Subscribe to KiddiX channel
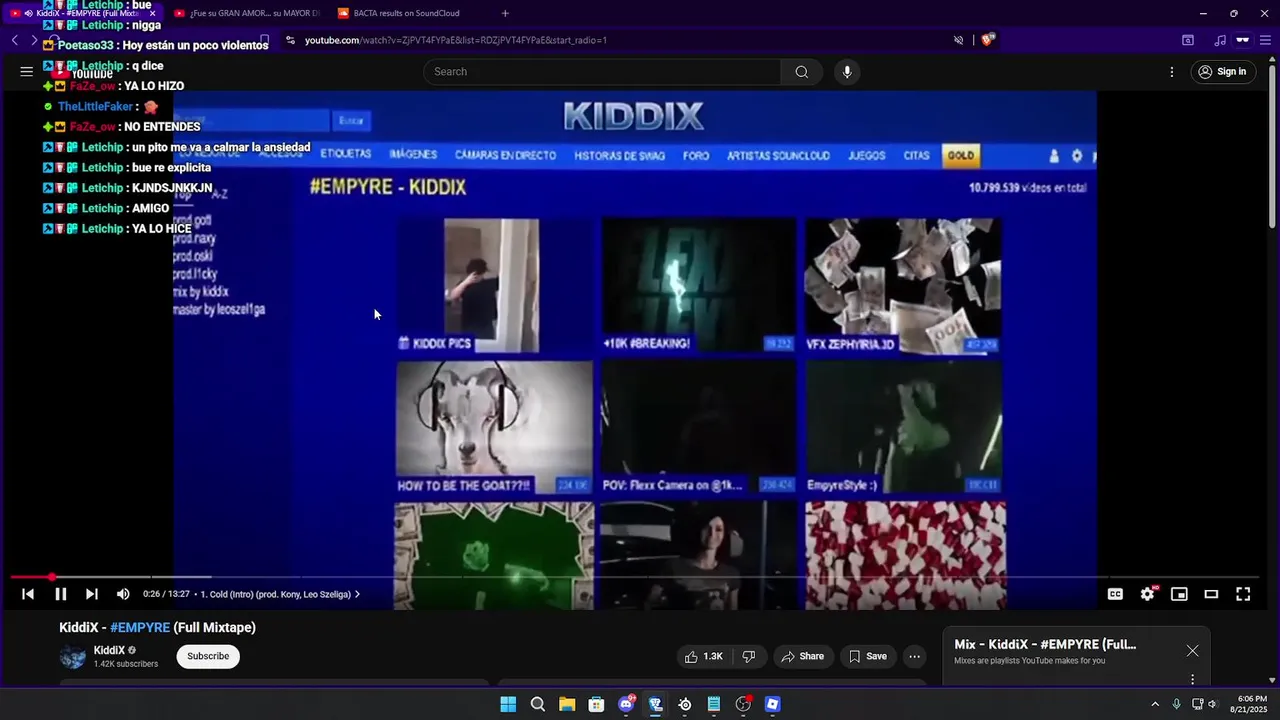Viewport: 1280px width, 720px height. [208, 656]
